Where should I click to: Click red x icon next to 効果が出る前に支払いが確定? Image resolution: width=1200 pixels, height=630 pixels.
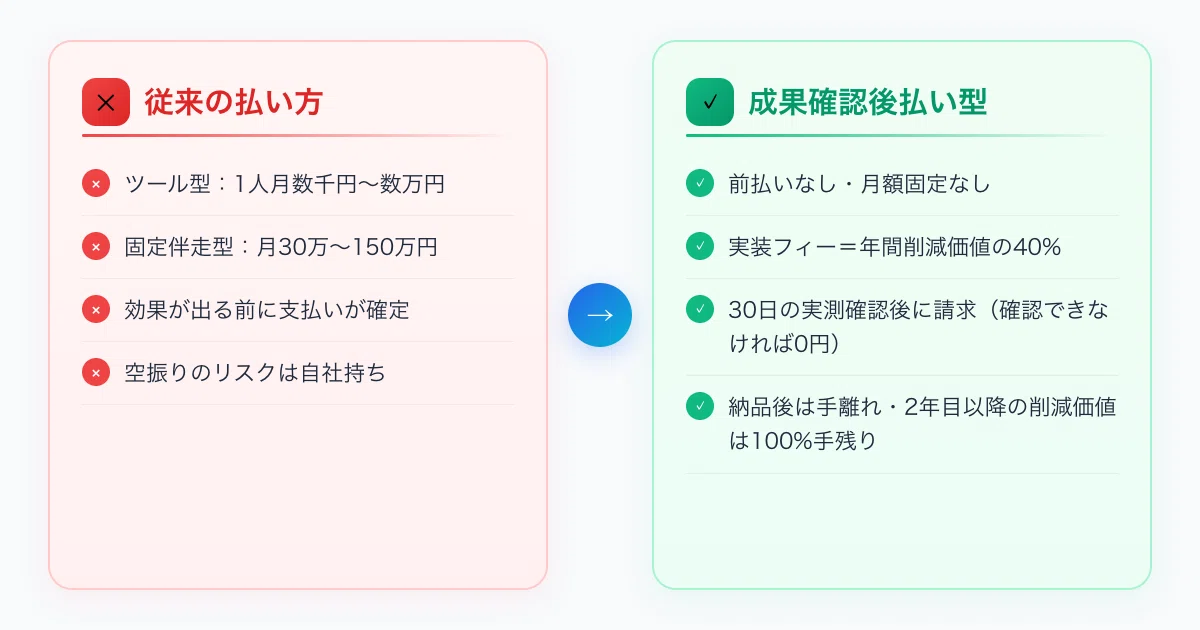coord(96,310)
